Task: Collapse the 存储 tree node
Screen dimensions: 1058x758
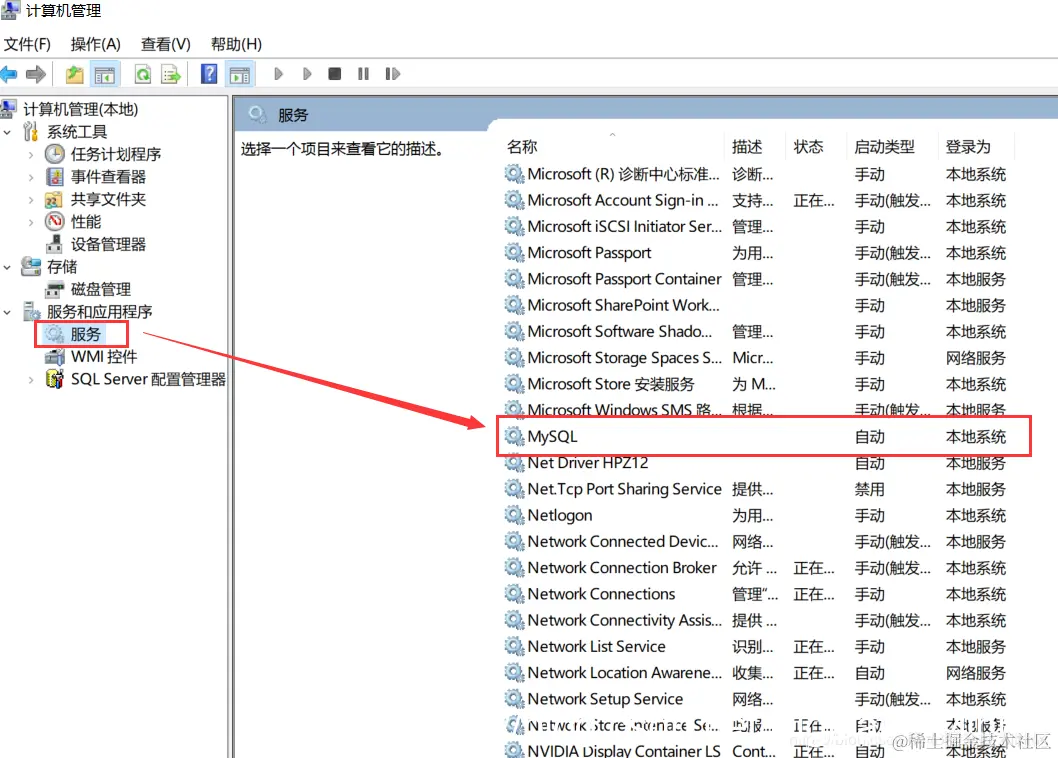Action: 7,267
